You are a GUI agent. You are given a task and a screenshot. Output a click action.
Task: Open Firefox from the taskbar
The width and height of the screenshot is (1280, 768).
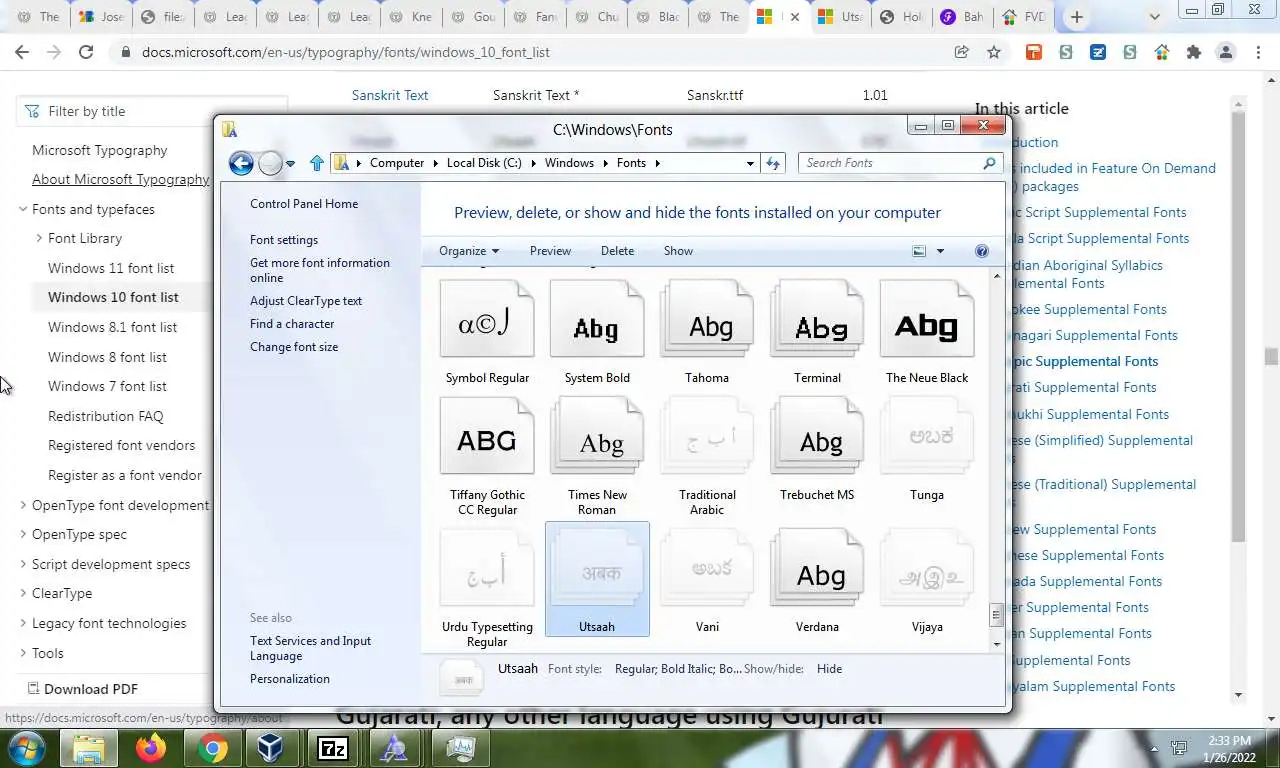pyautogui.click(x=151, y=748)
